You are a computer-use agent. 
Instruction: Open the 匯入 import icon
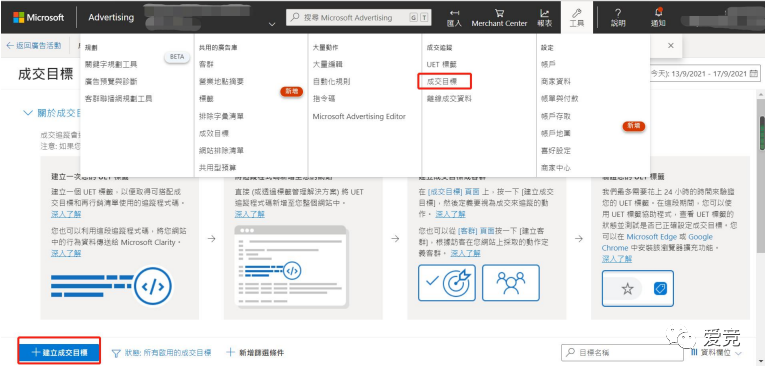[x=454, y=13]
